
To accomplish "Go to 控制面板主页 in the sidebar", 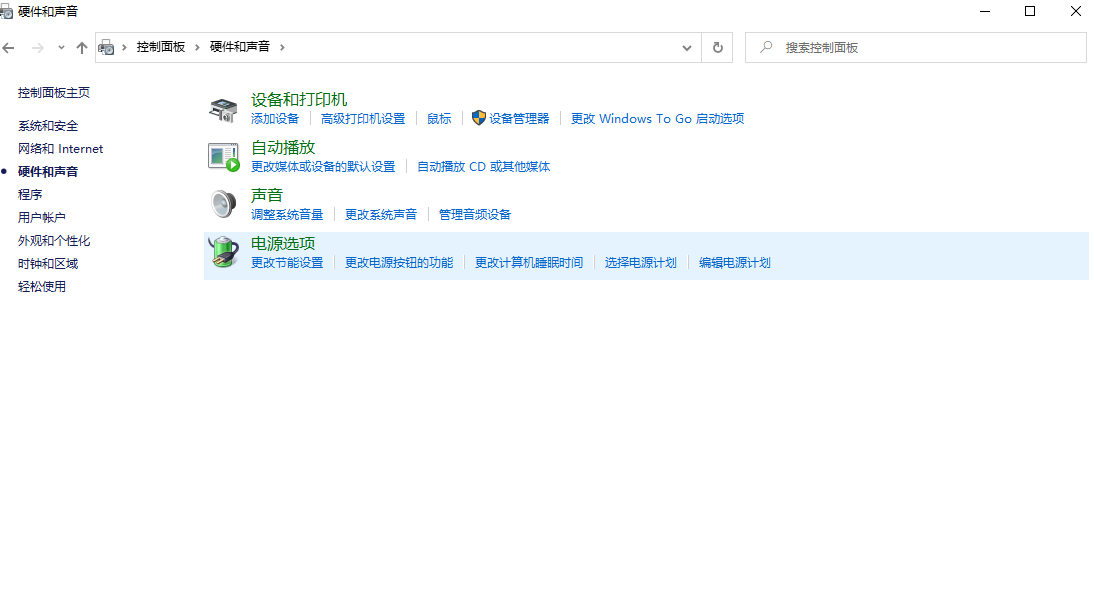I will point(54,93).
